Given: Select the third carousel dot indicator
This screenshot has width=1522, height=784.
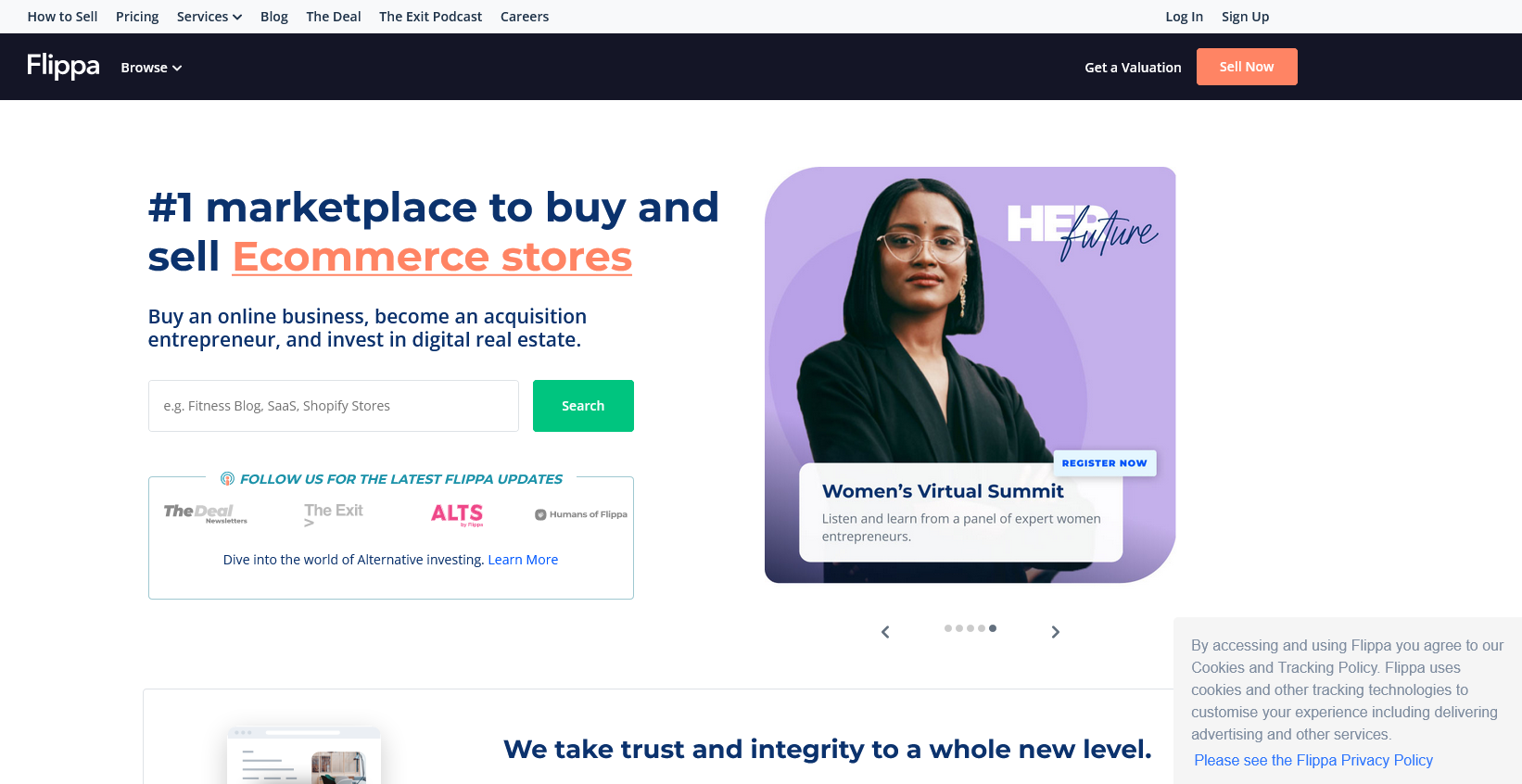Looking at the screenshot, I should (970, 628).
